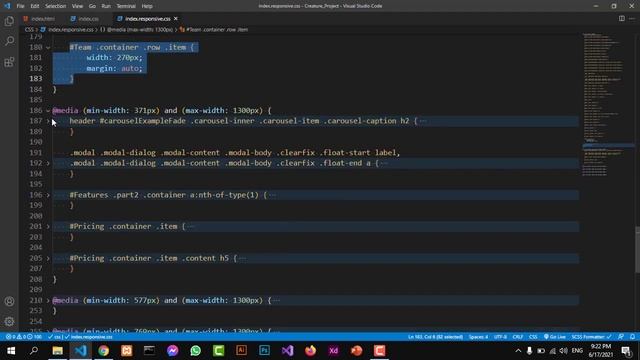Open WhatsApp from the taskbar
The height and width of the screenshot is (360, 640).
[196, 351]
